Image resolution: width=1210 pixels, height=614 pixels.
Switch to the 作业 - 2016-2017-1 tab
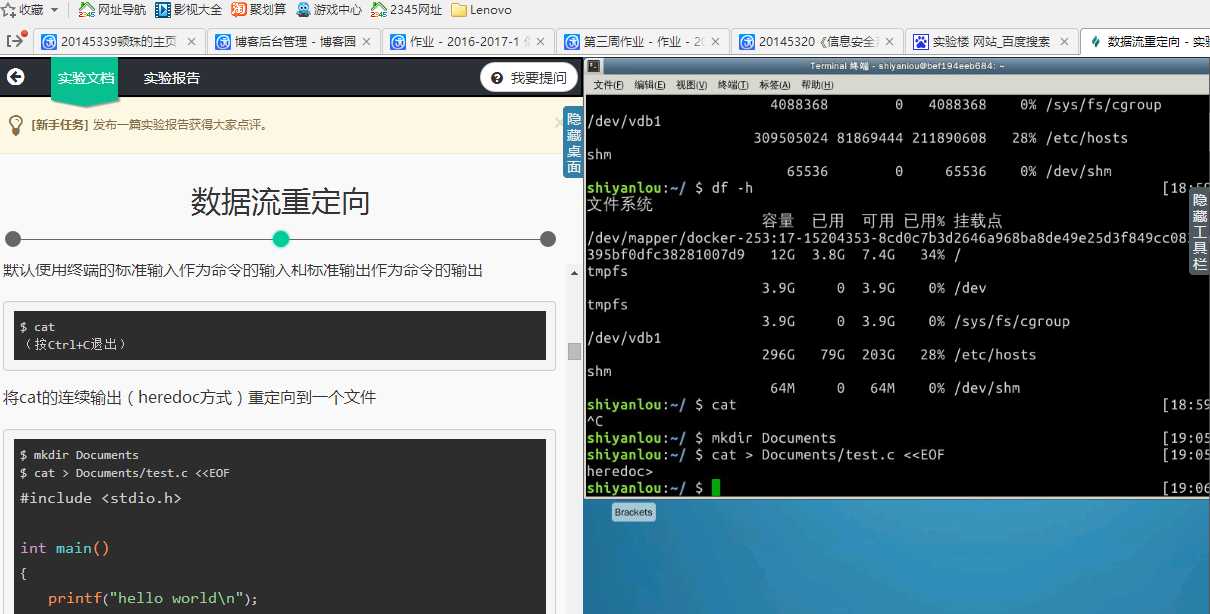tap(469, 41)
